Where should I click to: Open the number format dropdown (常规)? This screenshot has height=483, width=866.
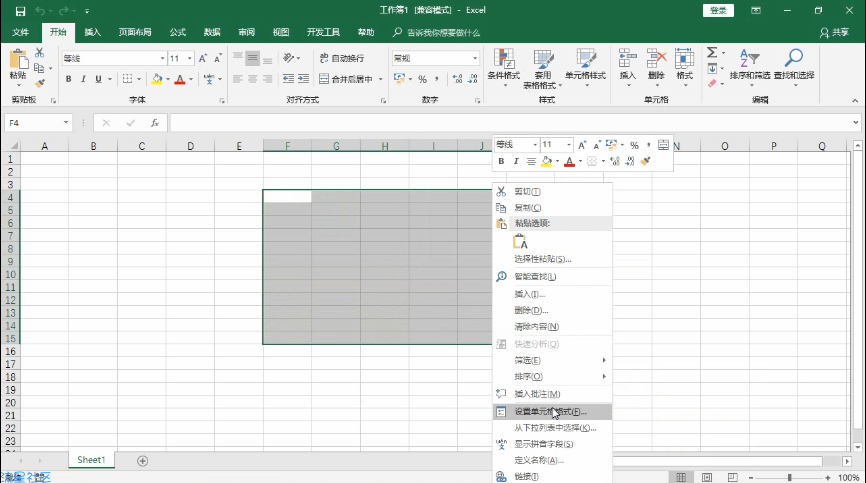[474, 58]
